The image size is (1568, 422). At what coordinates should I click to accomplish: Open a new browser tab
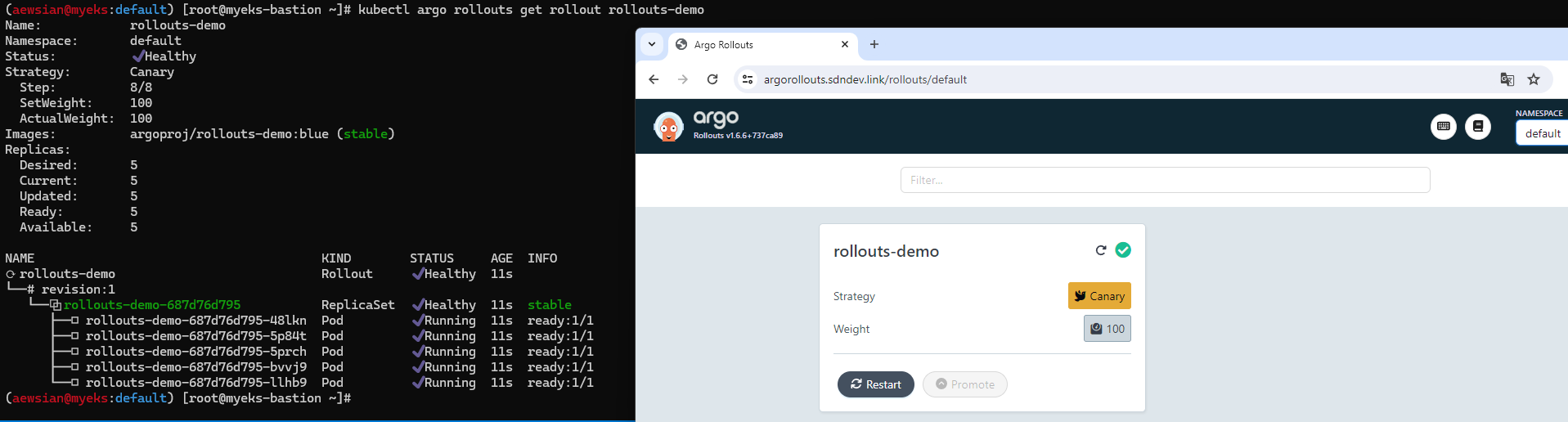(874, 44)
